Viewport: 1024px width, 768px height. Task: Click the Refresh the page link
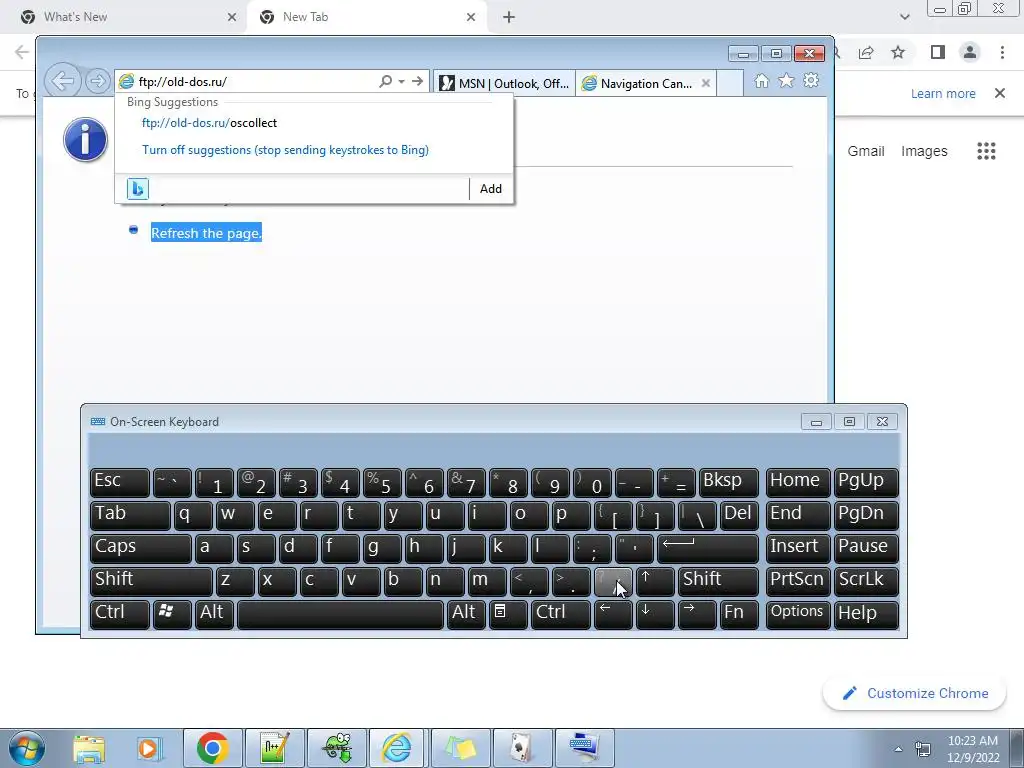point(206,233)
